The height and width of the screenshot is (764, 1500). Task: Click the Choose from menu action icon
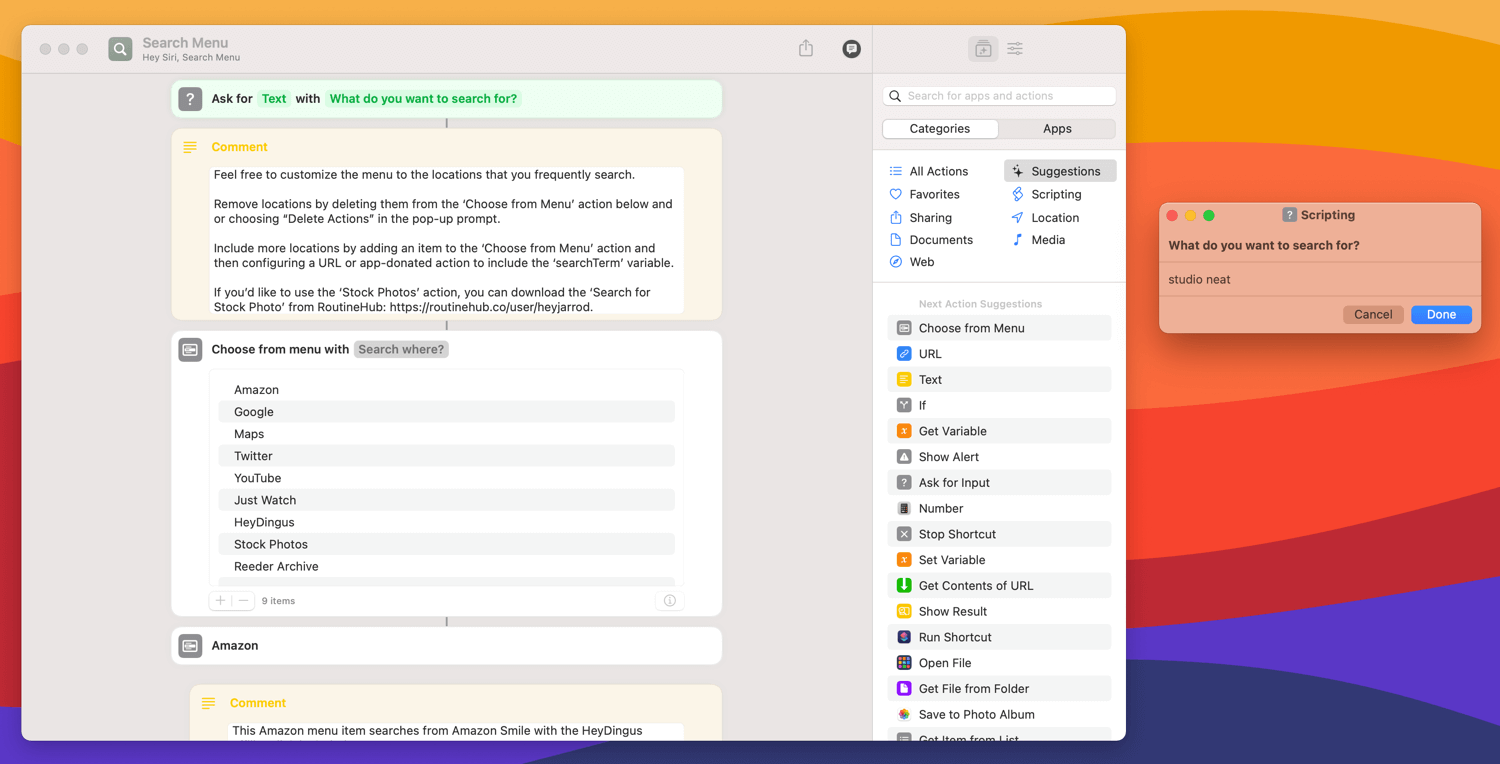190,349
